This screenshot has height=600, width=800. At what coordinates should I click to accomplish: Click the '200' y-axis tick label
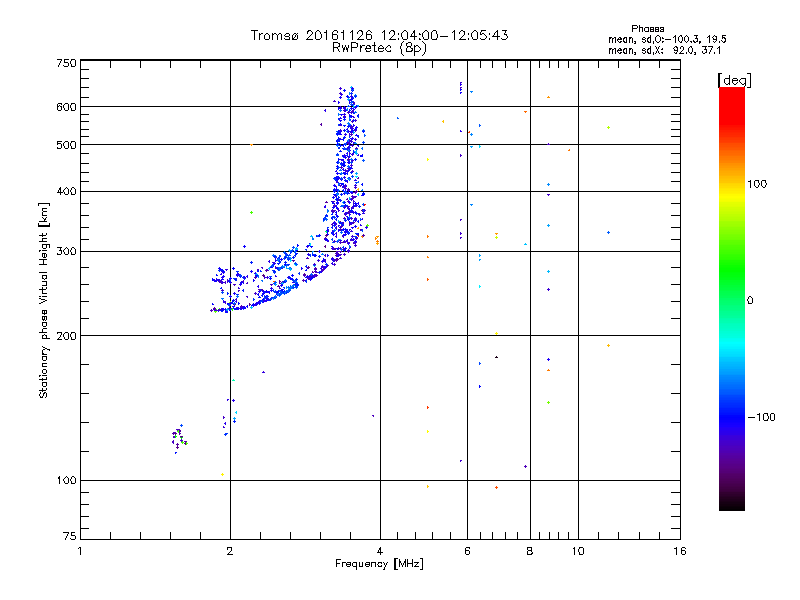(x=66, y=336)
